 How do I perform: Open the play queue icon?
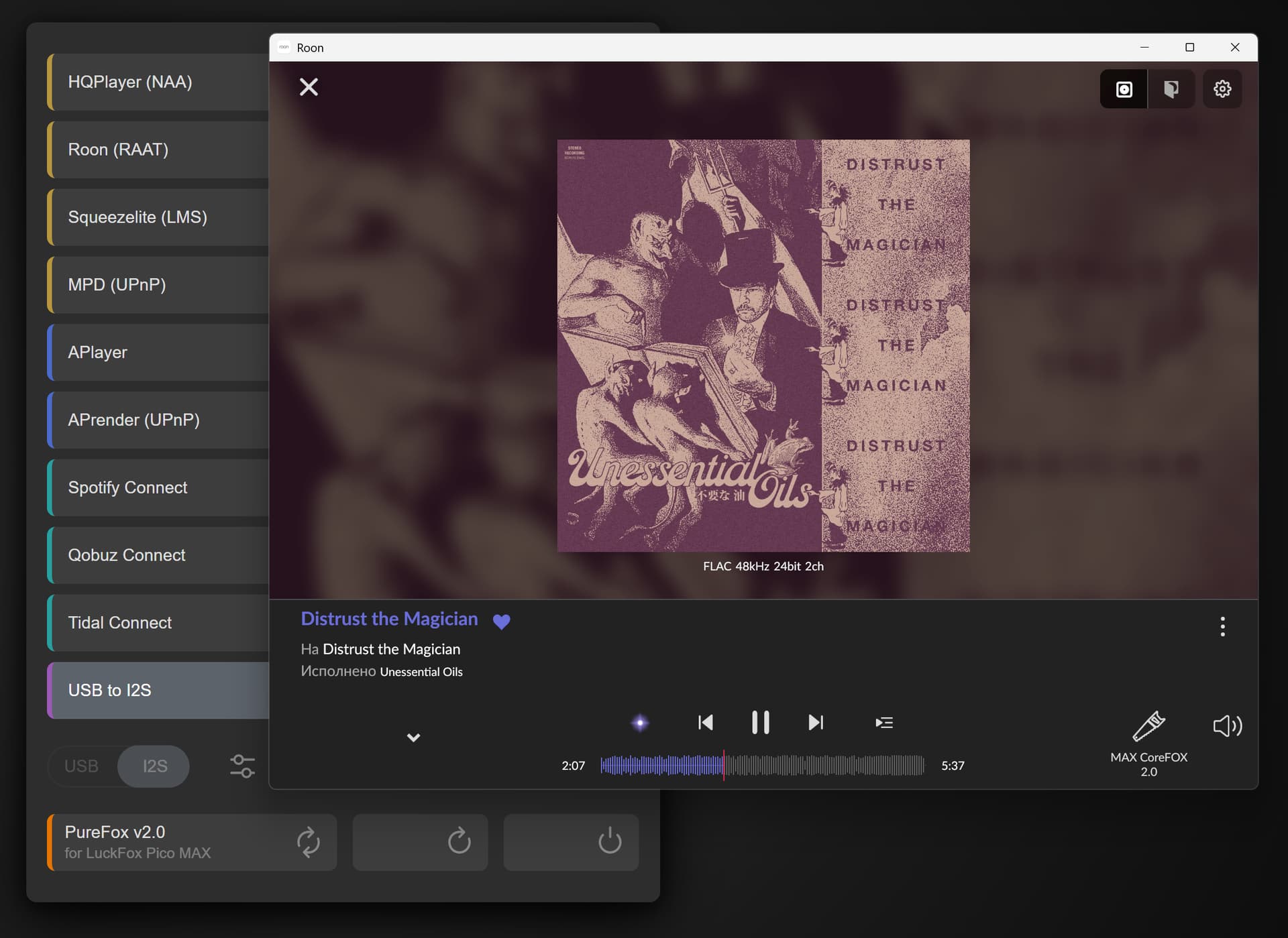[883, 722]
